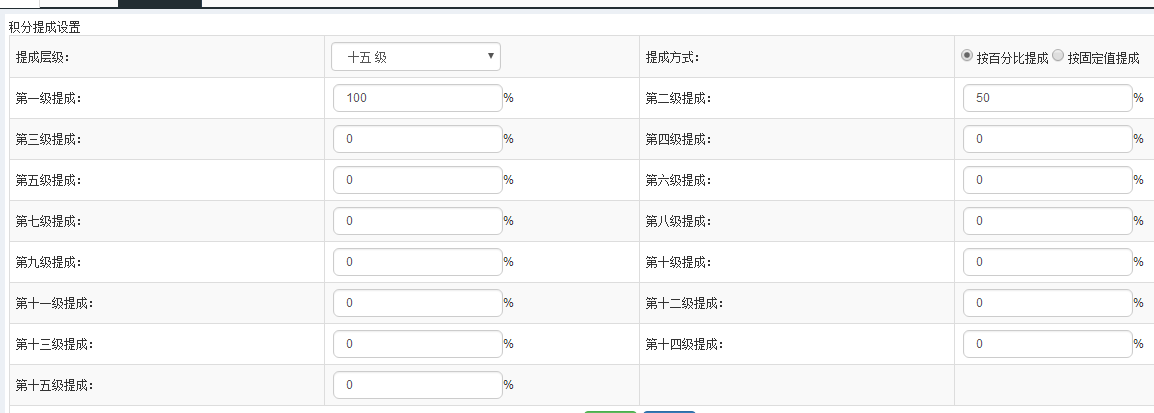This screenshot has height=413, width=1154.
Task: Click into the 第十一级提成 field
Action: (417, 303)
